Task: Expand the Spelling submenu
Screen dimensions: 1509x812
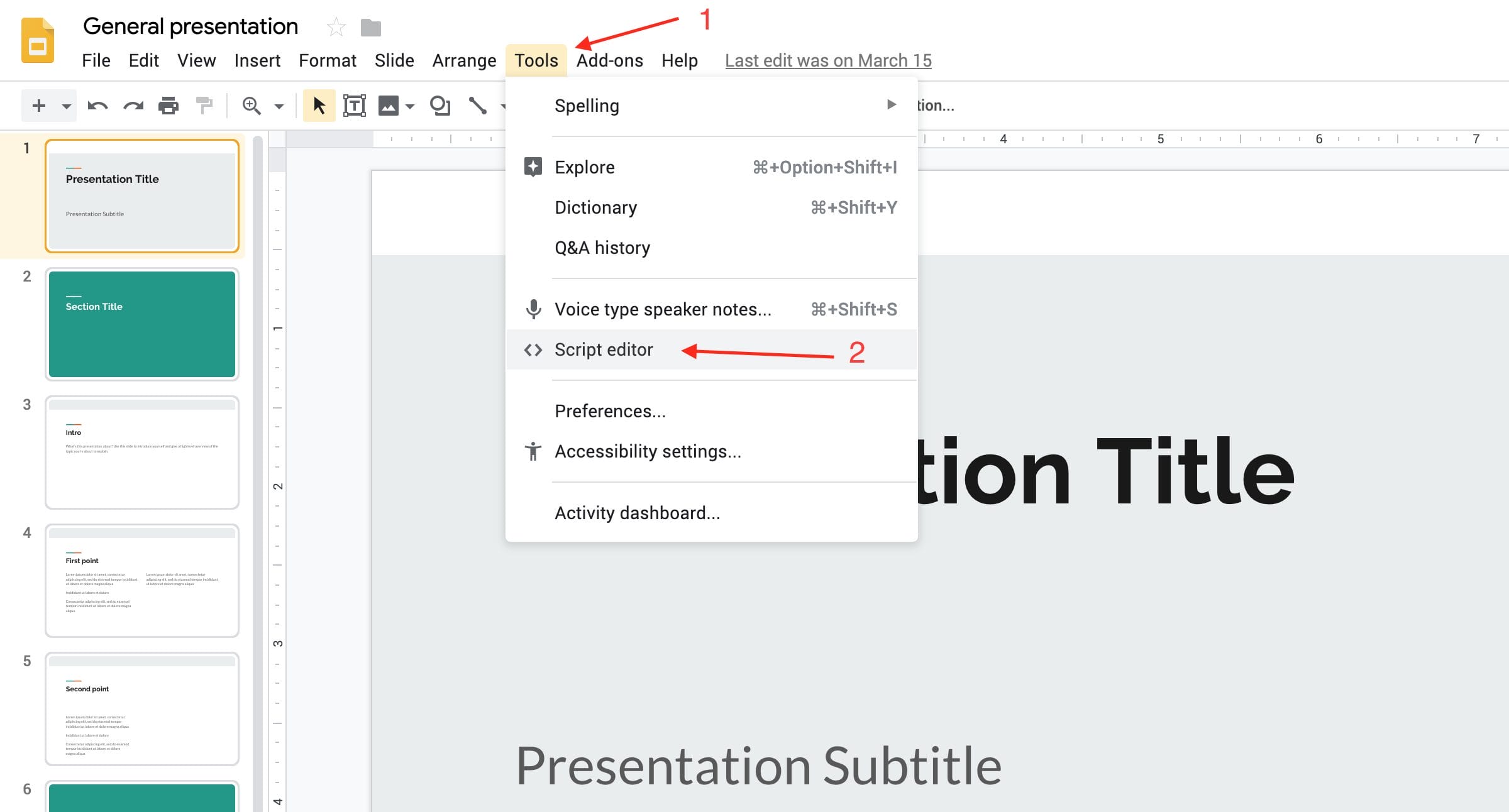Action: pos(891,105)
